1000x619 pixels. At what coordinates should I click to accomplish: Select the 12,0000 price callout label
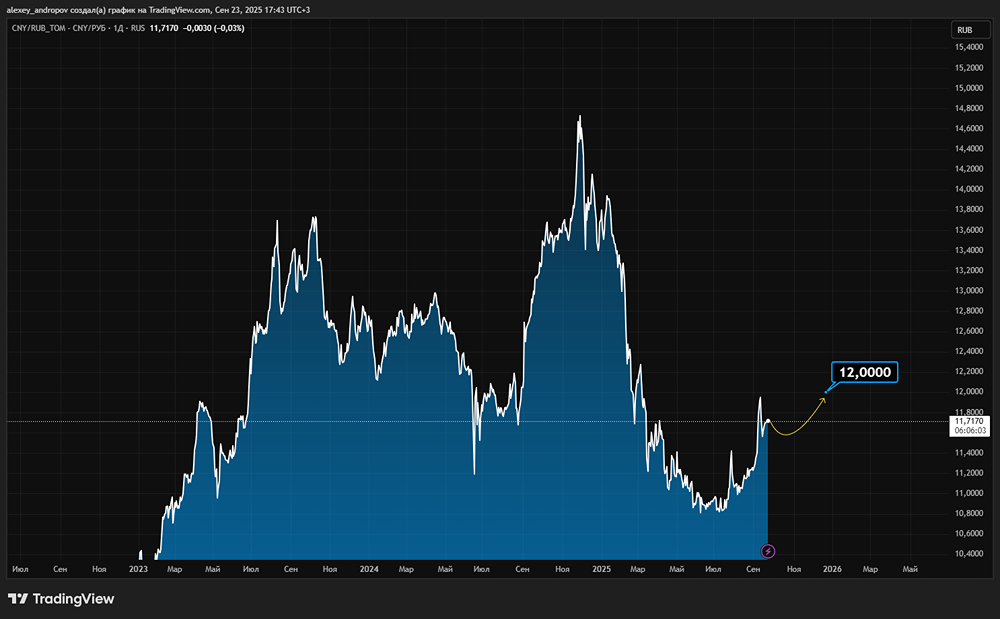pyautogui.click(x=867, y=372)
